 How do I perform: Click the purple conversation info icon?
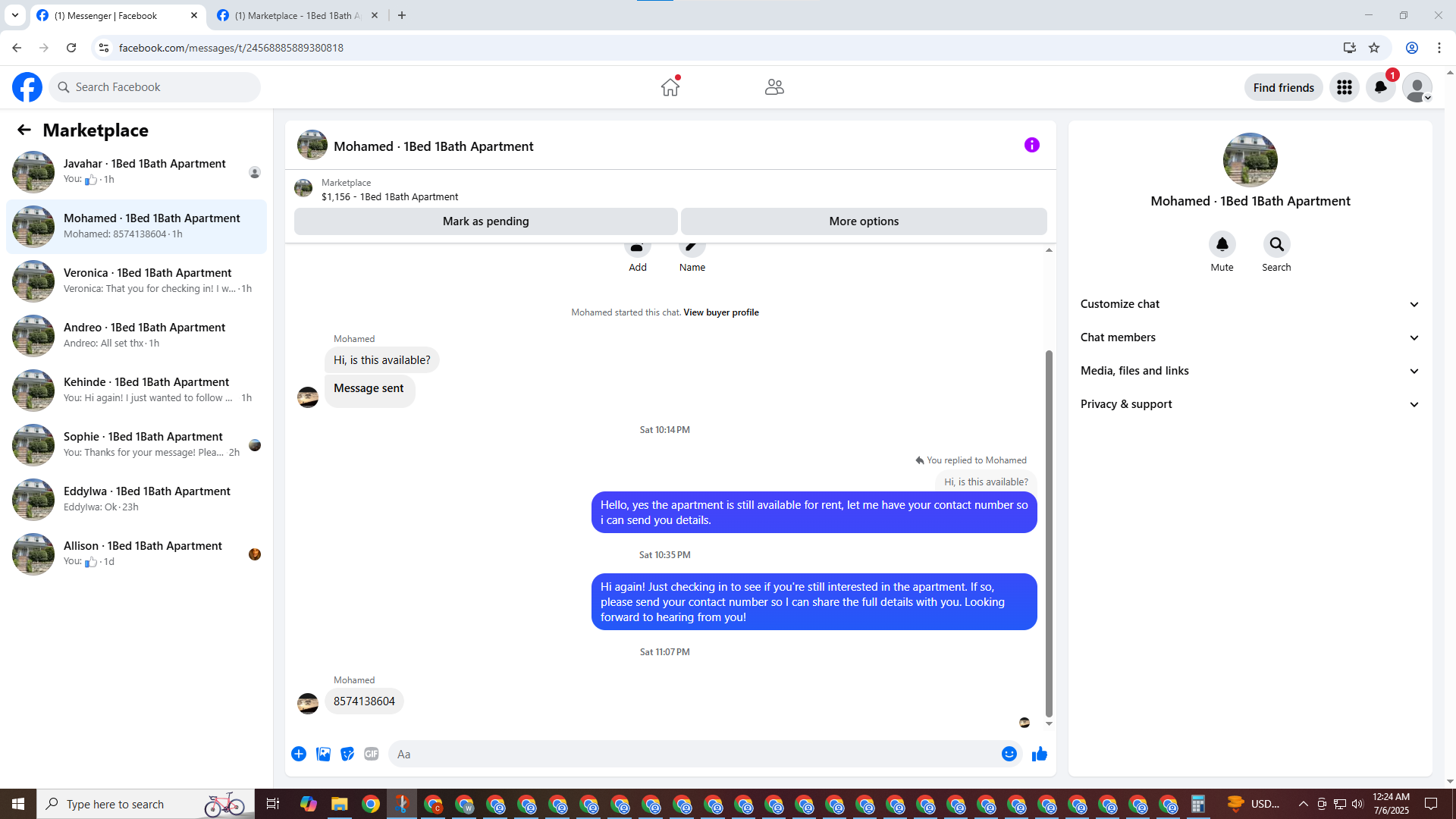[x=1031, y=145]
